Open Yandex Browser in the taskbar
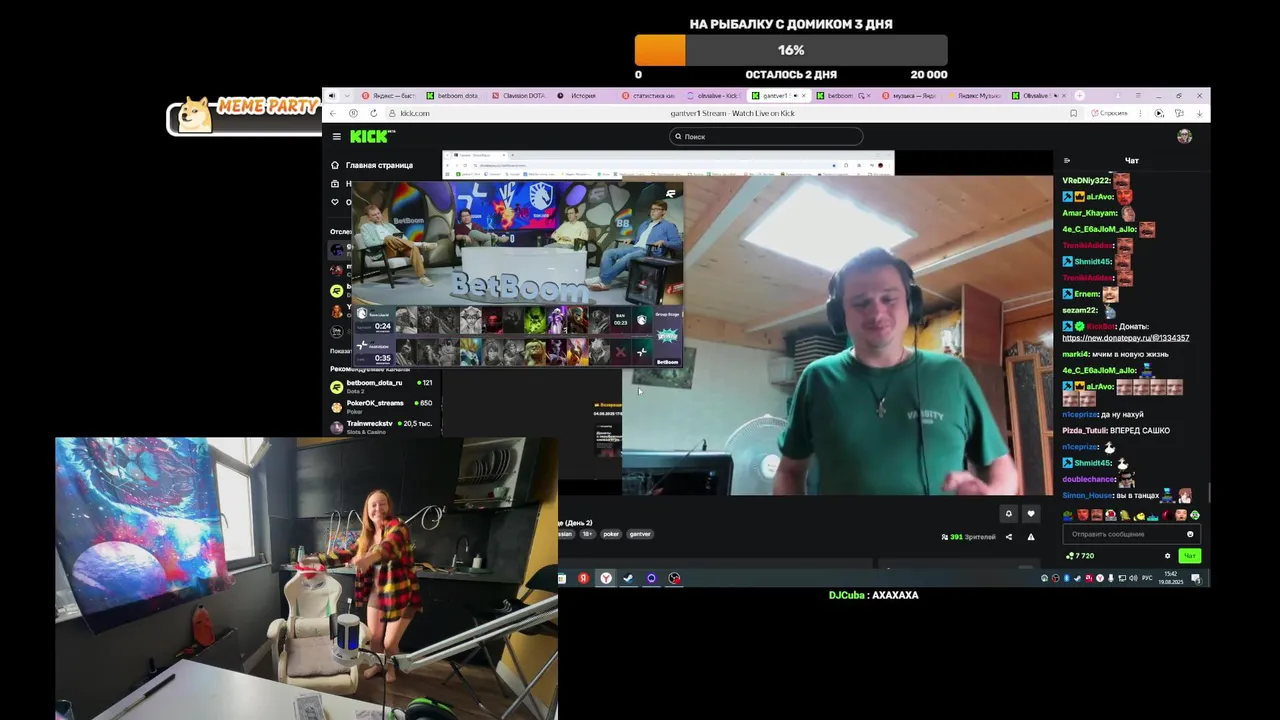1280x720 pixels. pos(606,578)
